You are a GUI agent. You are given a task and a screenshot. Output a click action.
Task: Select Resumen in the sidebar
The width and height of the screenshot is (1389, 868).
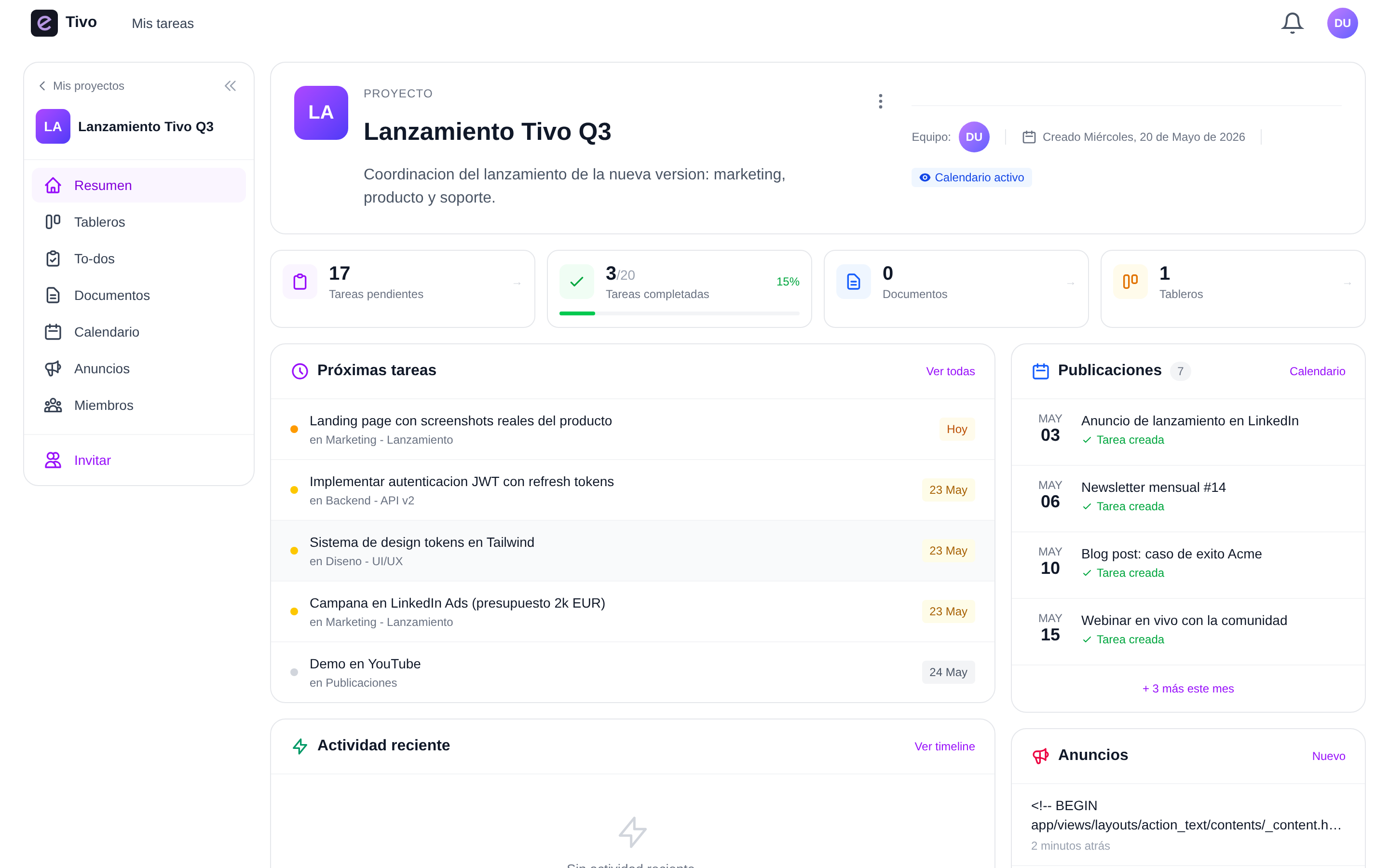(x=139, y=186)
